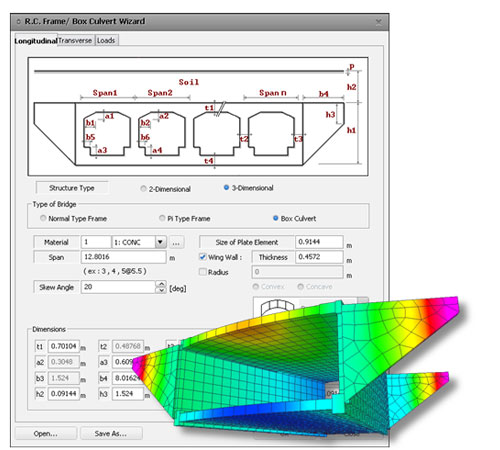Toggle the Wing Wall checkbox
This screenshot has height=450, width=500.
[202, 257]
